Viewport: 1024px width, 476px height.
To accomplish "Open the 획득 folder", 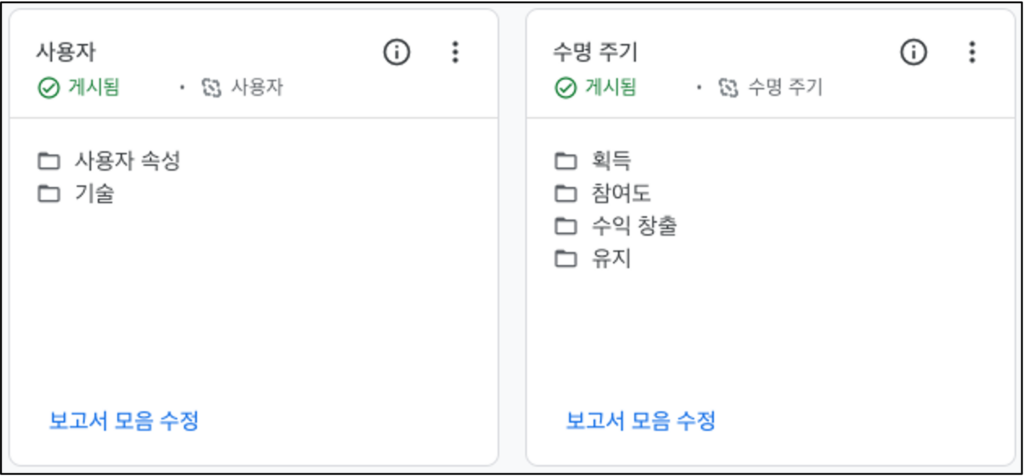I will click(x=593, y=161).
